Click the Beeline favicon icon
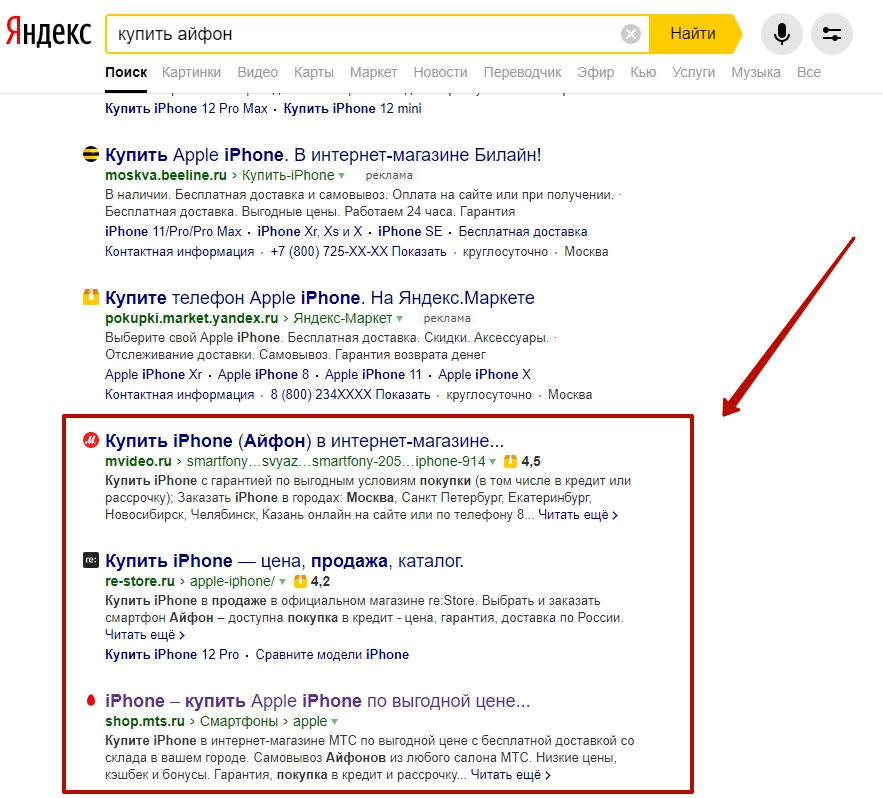Image resolution: width=883 pixels, height=798 pixels. tap(91, 154)
